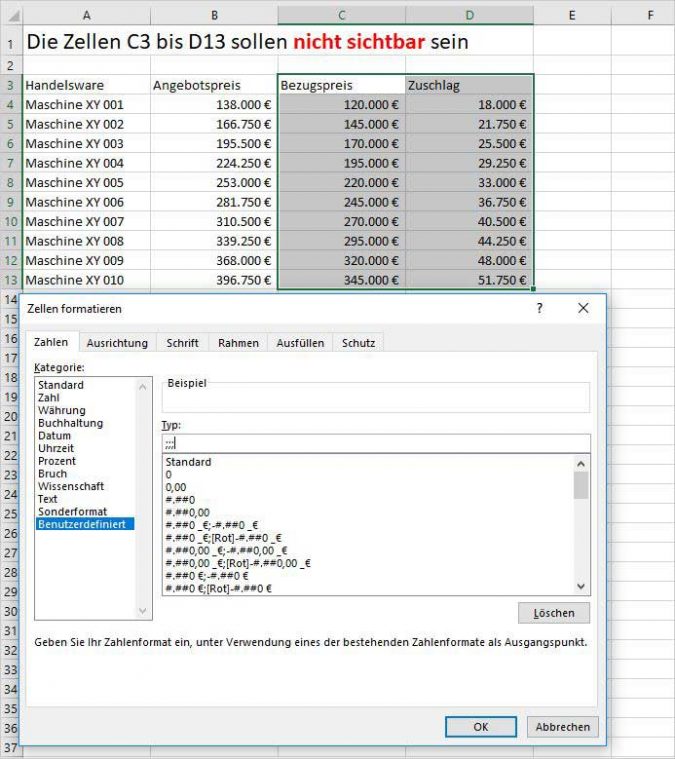Select category Benutzerdefiniert
Image resolution: width=675 pixels, height=759 pixels.
85,524
